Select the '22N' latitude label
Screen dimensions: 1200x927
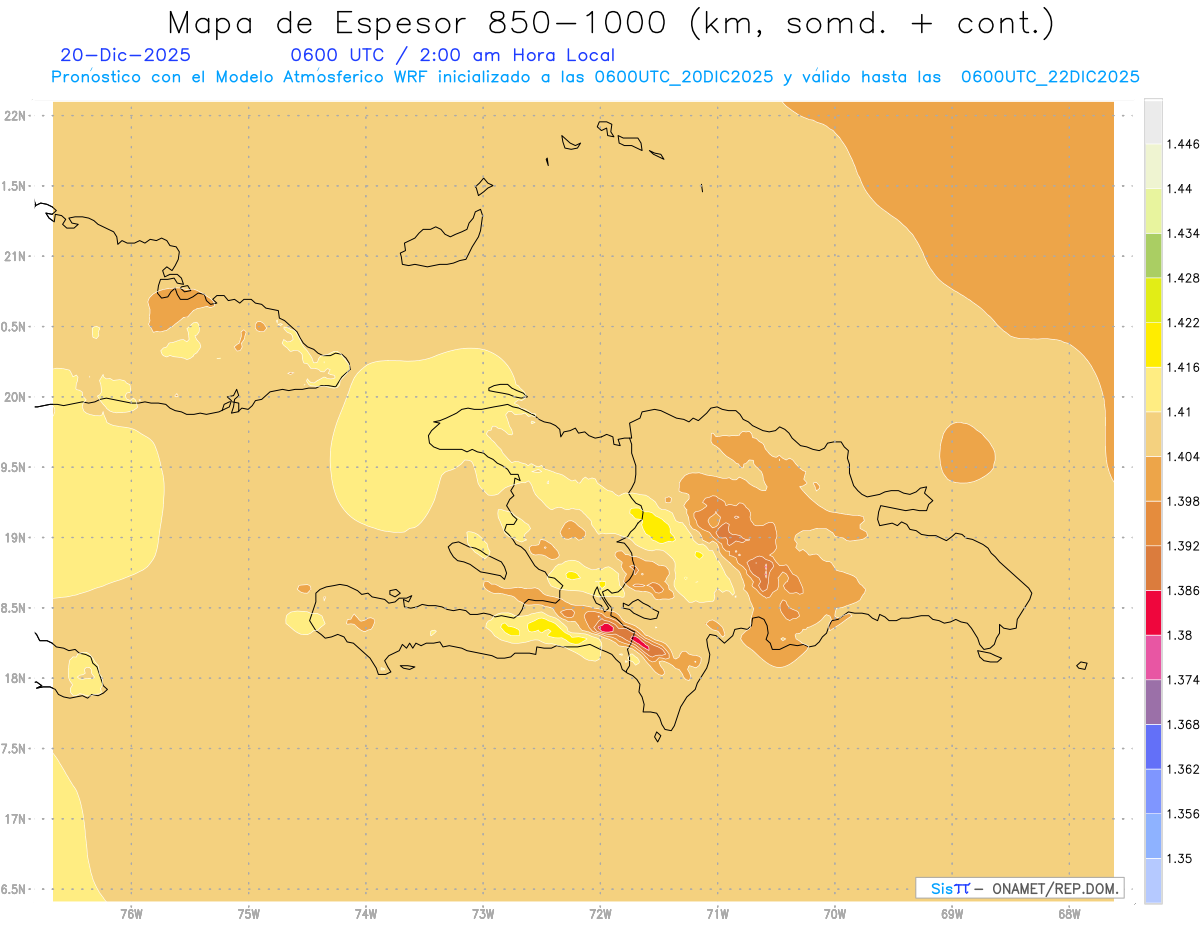point(15,116)
